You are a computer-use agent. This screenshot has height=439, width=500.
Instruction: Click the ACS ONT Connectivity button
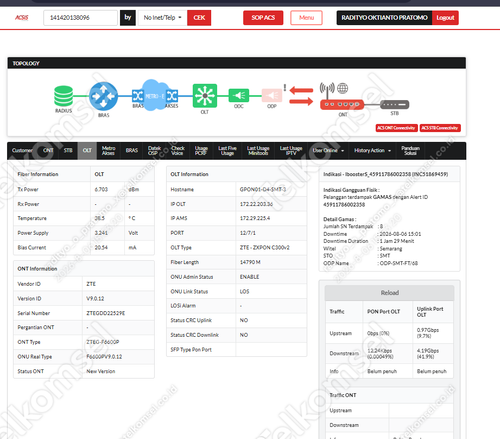(396, 128)
